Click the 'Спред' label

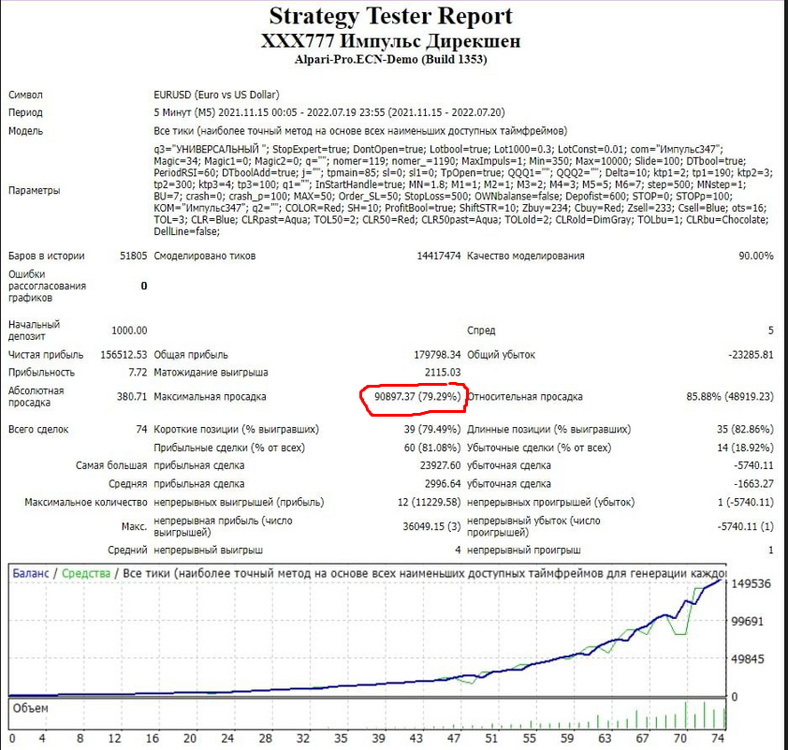[x=481, y=330]
